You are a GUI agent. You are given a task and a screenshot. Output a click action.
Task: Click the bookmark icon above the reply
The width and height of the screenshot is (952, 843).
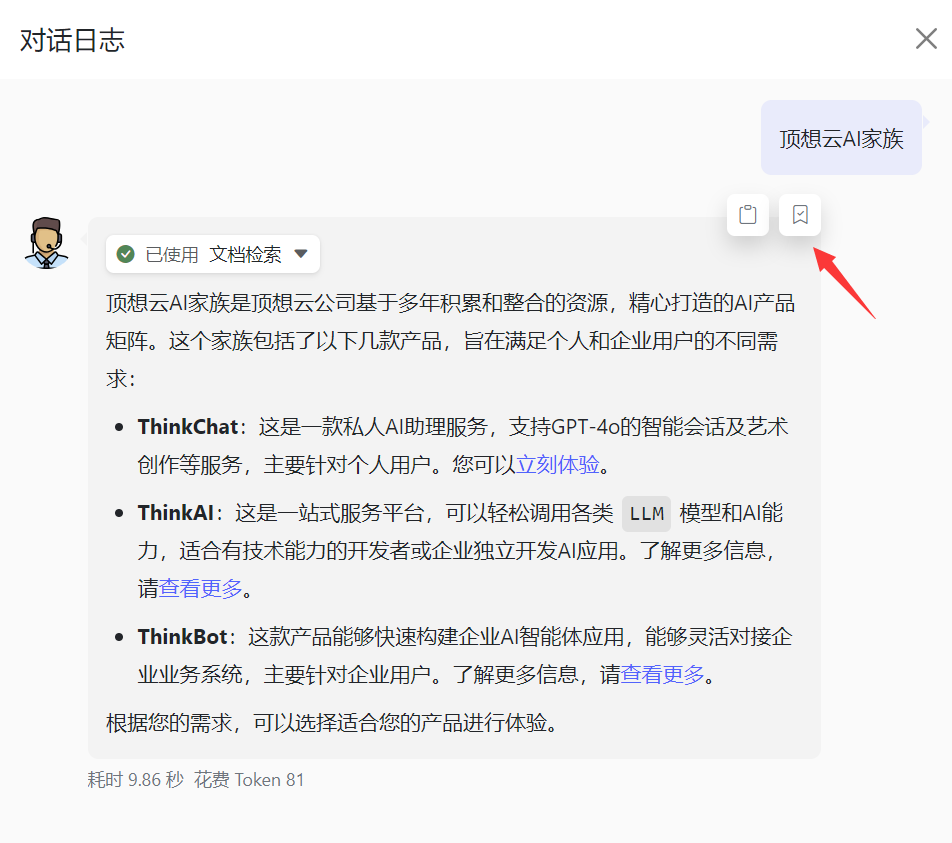(800, 215)
